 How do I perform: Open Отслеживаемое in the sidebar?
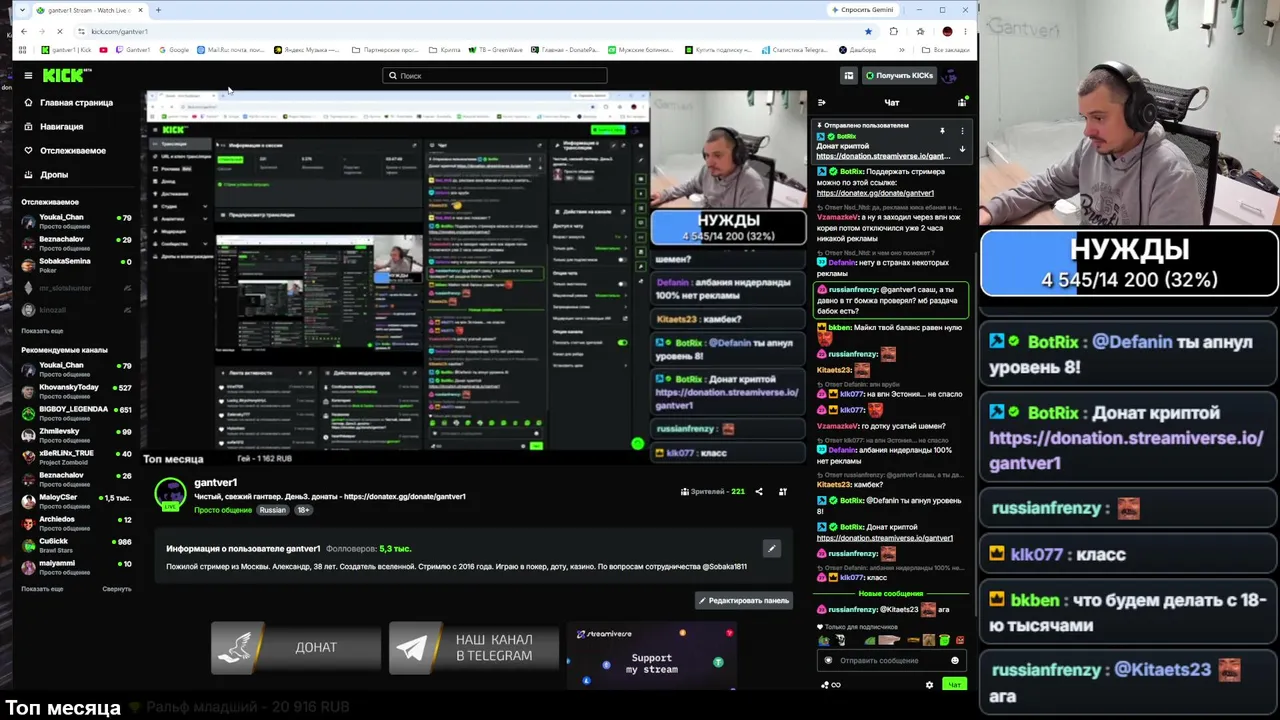[65, 150]
